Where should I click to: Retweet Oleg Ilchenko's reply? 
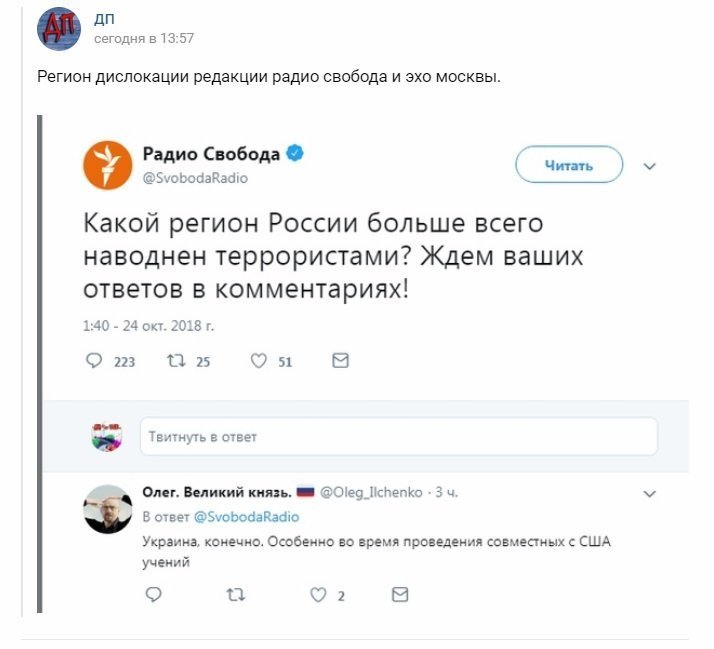pos(236,595)
